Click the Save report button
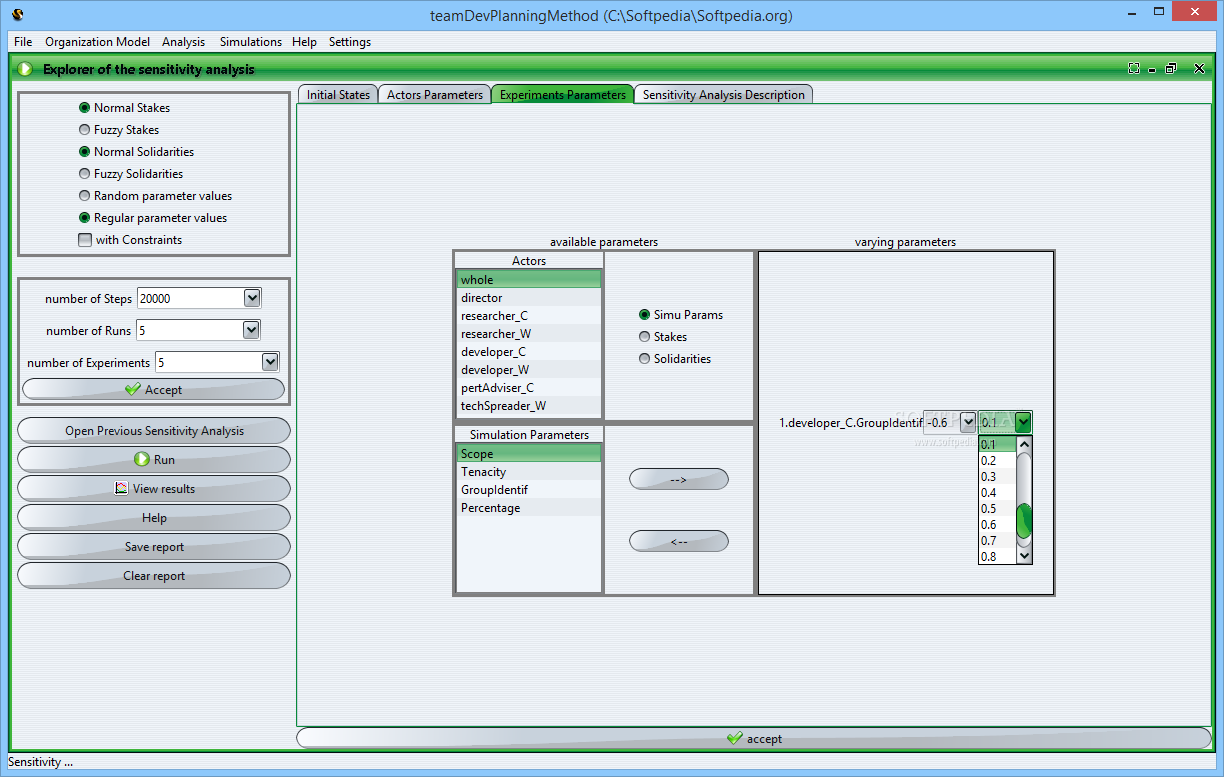 (x=154, y=547)
